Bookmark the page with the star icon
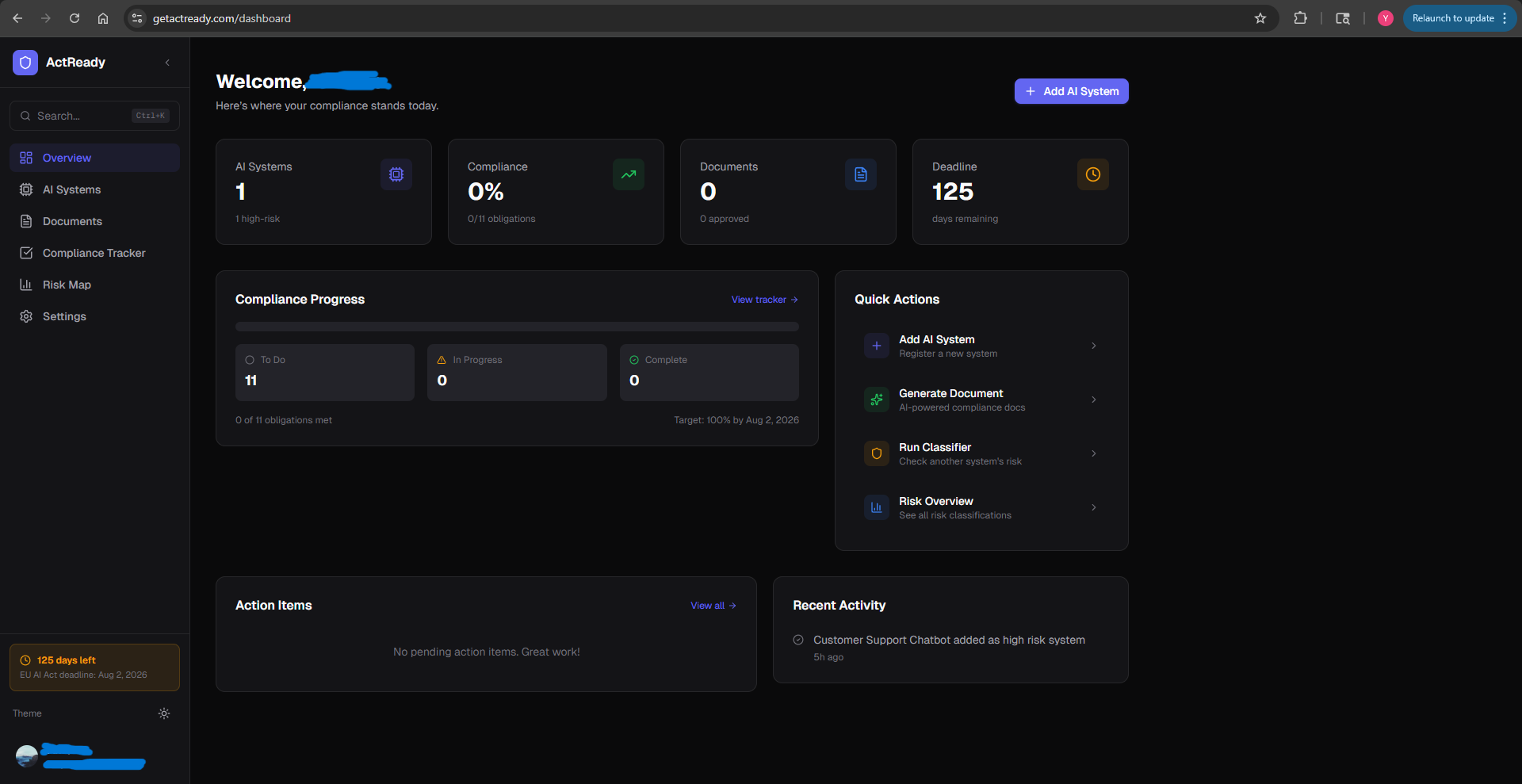Screen dimensions: 1522x784 tap(1260, 18)
